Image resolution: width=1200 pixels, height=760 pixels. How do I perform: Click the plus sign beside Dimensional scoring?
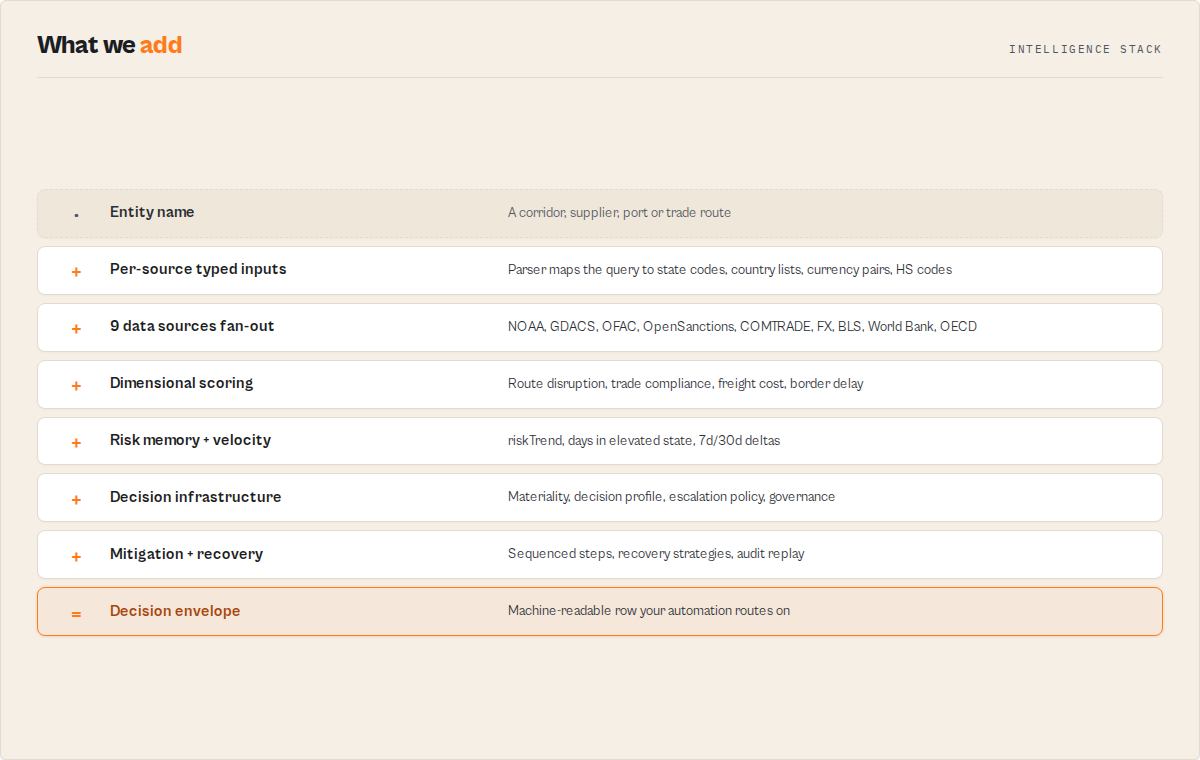tap(76, 385)
